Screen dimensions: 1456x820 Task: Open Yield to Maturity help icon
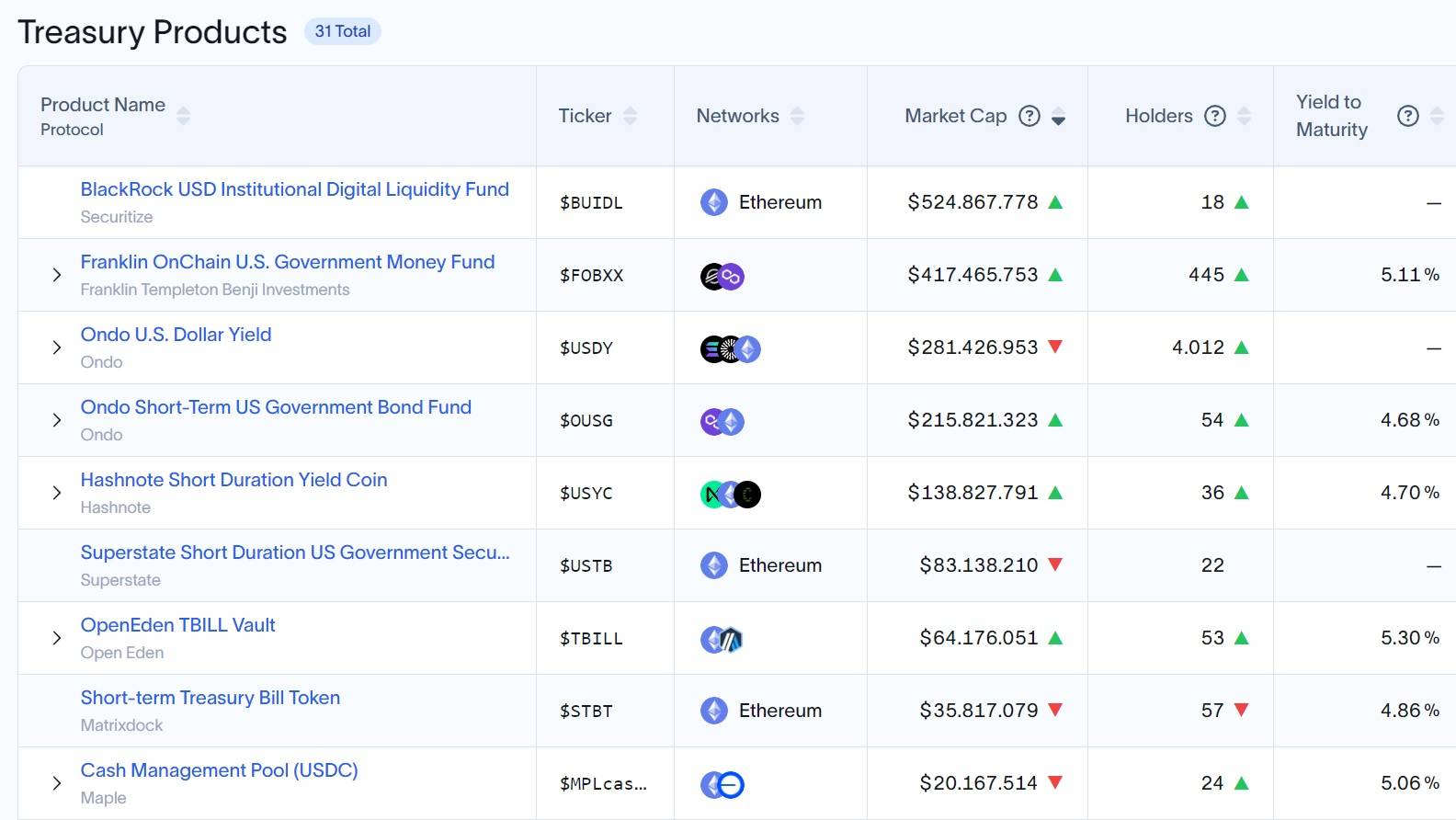click(x=1408, y=116)
